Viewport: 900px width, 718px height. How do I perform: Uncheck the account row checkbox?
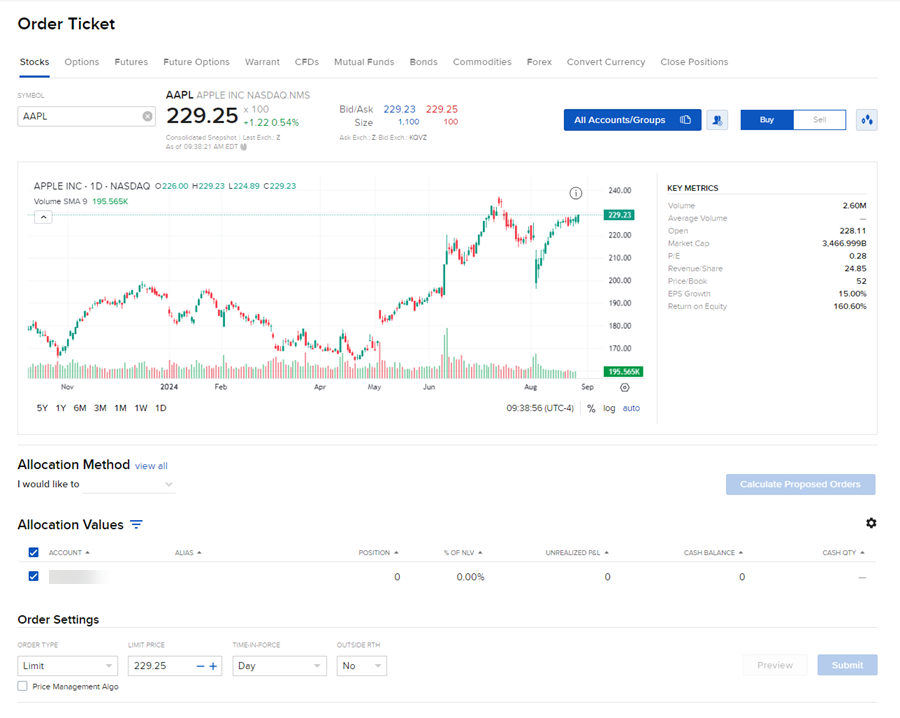pos(34,576)
